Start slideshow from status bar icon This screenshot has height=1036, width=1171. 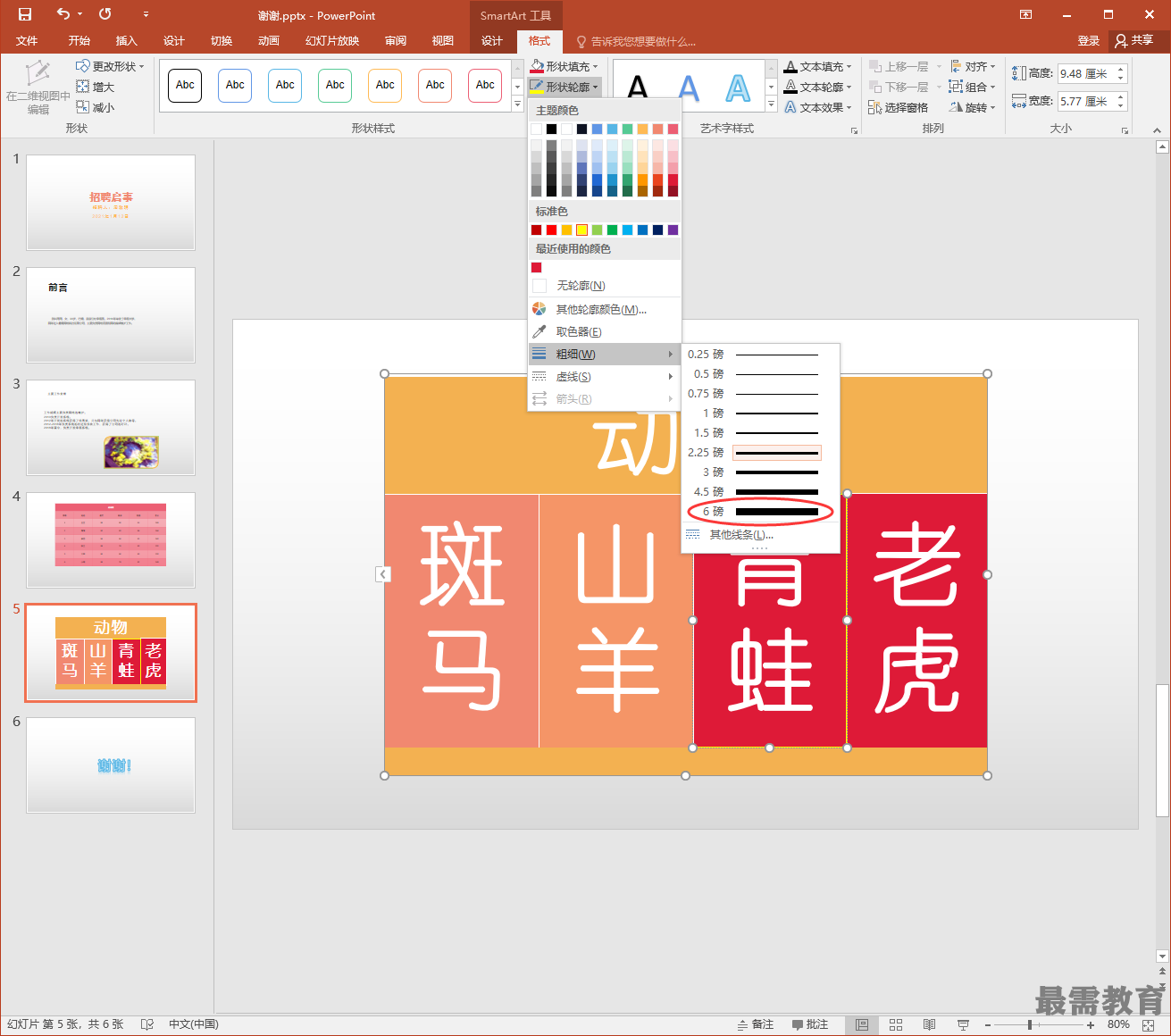click(964, 1024)
